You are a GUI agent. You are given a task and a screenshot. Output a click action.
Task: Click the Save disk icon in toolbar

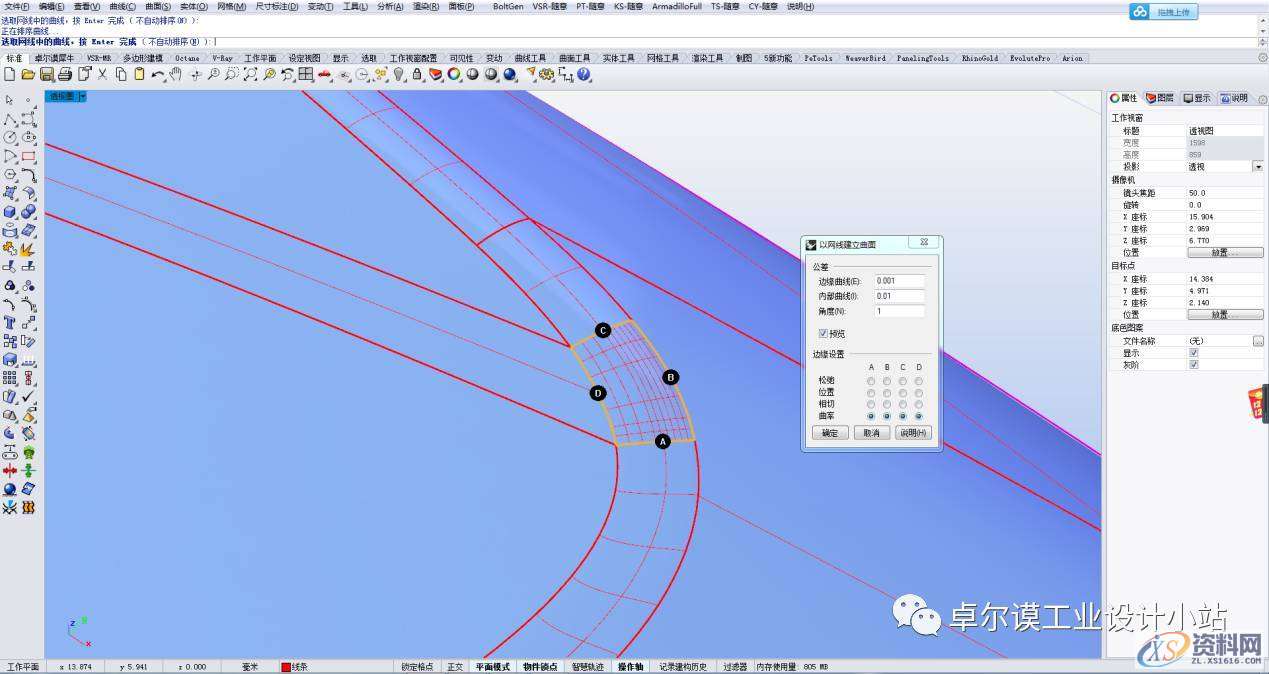click(x=46, y=74)
